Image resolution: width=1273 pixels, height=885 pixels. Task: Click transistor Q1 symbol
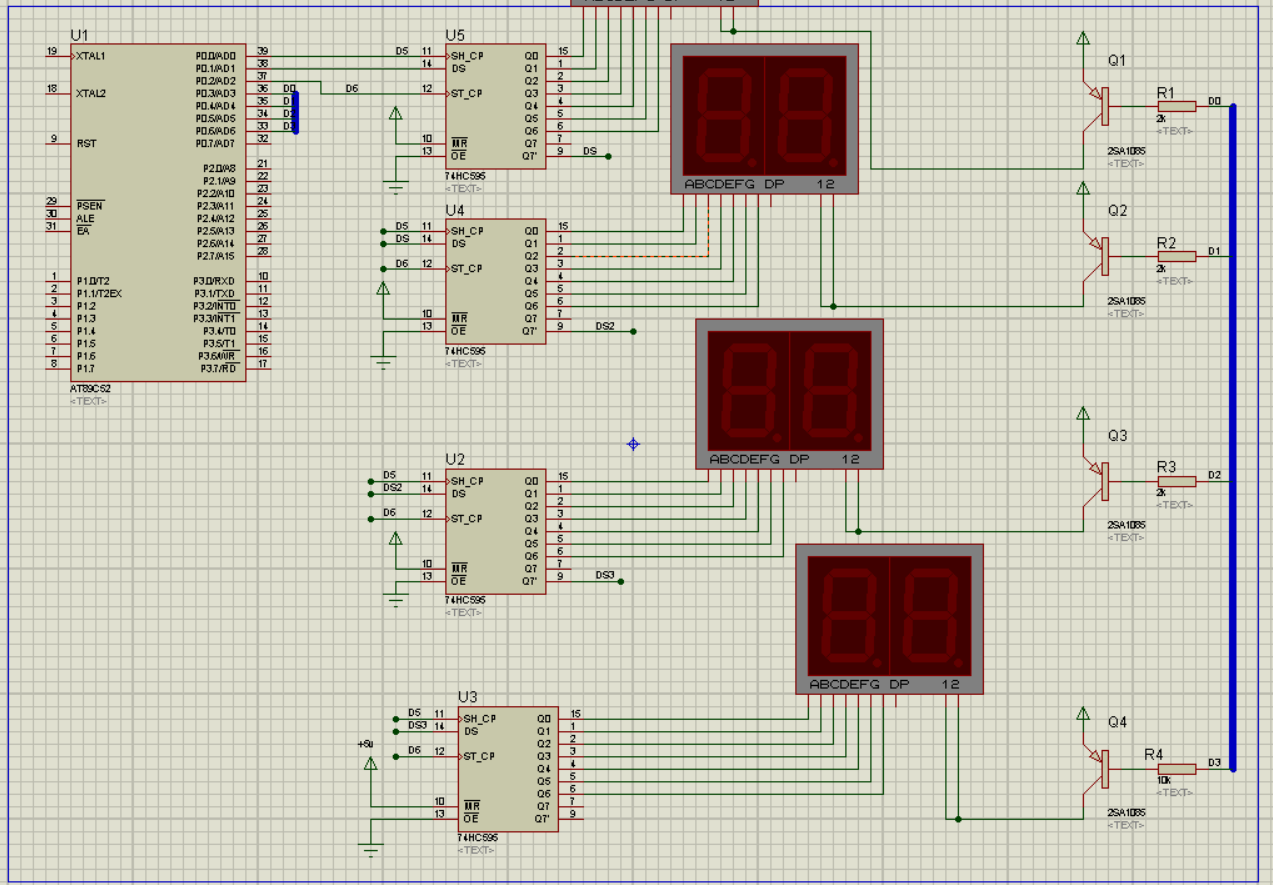click(1098, 106)
